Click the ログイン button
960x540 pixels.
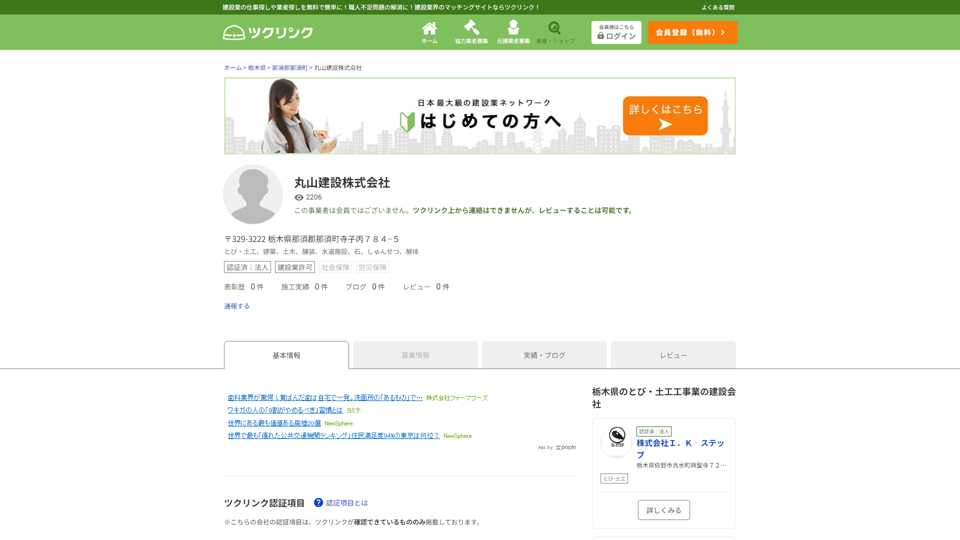pos(616,33)
